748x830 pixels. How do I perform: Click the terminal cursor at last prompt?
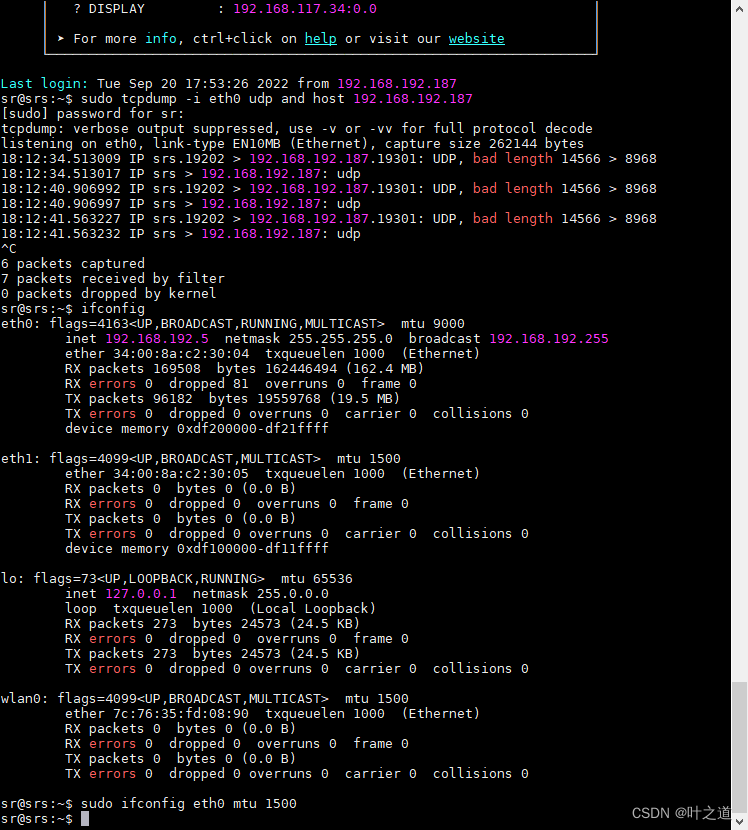pos(85,819)
